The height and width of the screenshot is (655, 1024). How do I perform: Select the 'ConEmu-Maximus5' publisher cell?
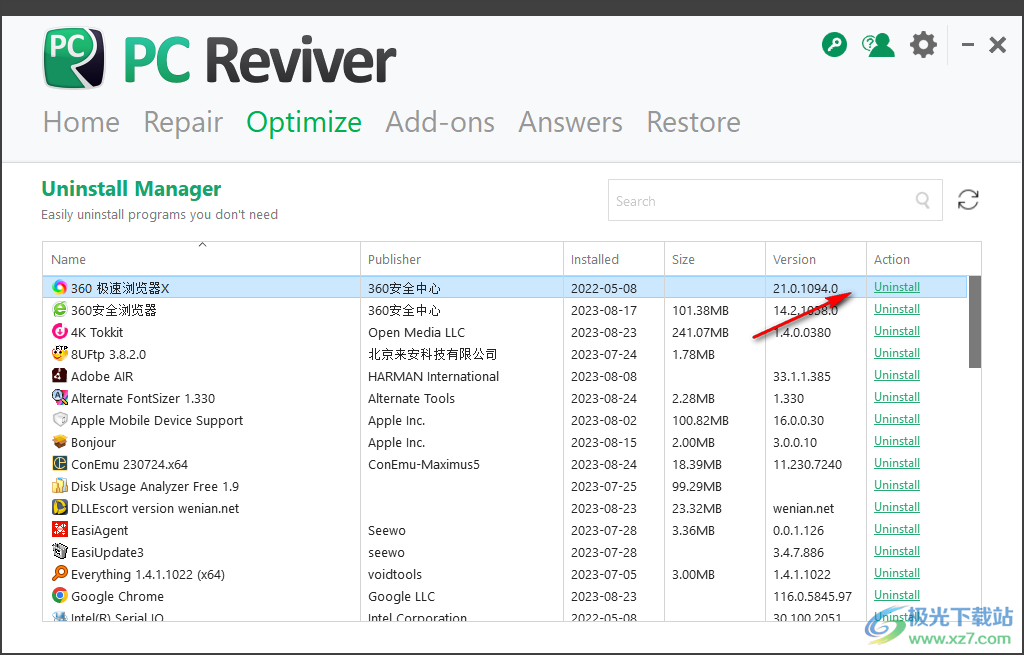424,464
